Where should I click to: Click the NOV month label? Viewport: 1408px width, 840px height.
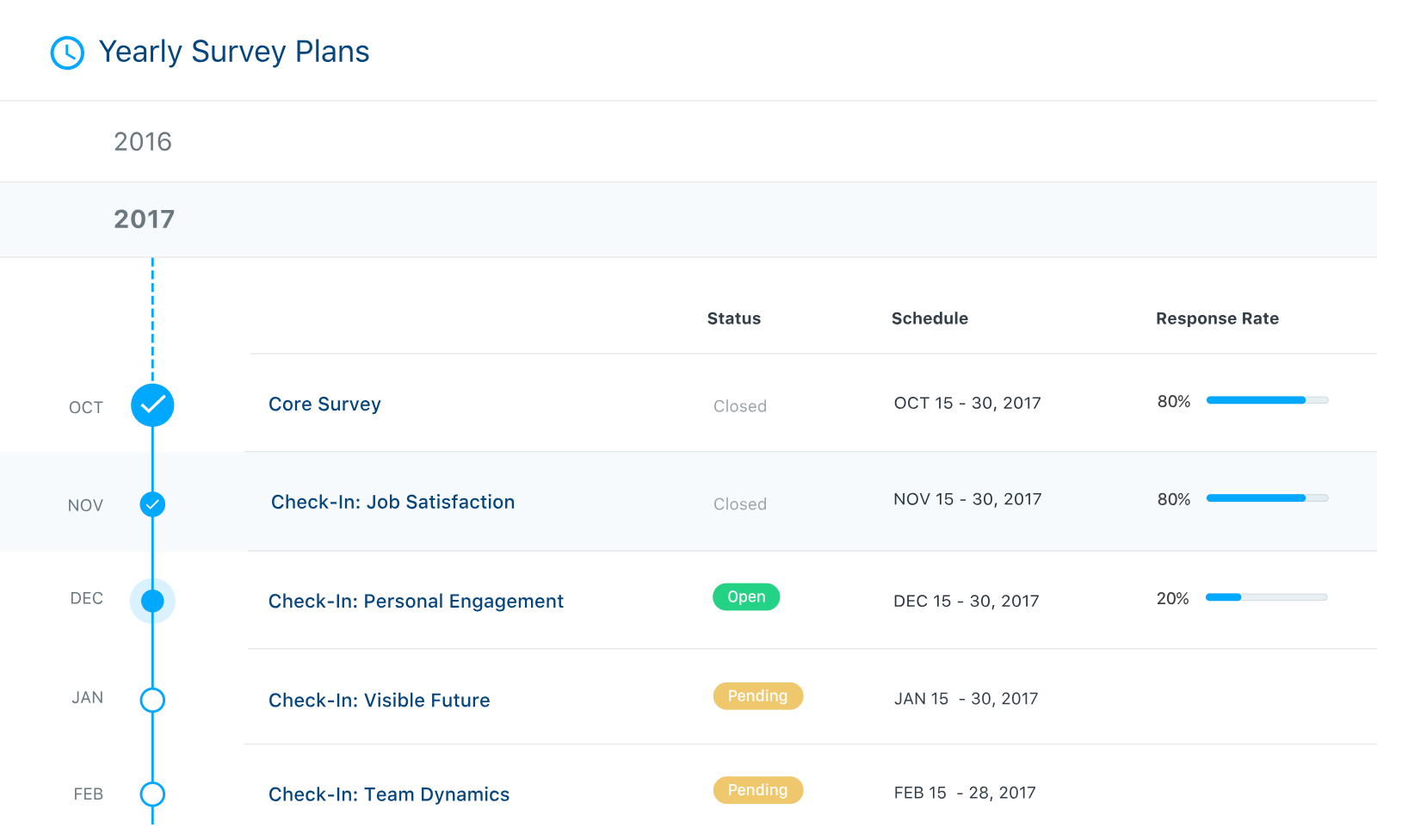click(x=85, y=506)
